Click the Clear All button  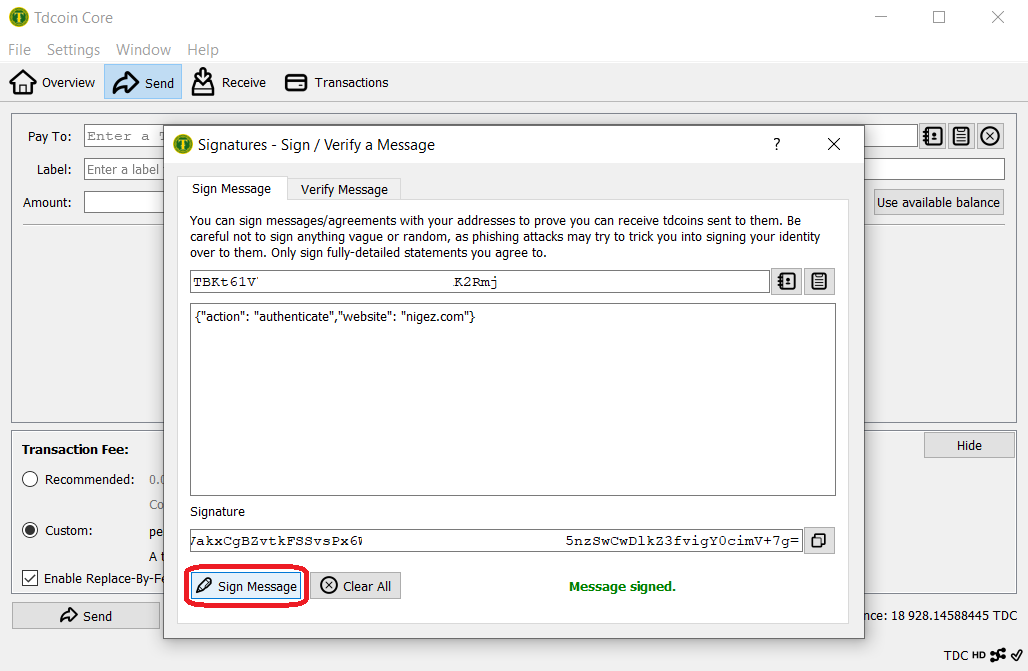tap(356, 586)
